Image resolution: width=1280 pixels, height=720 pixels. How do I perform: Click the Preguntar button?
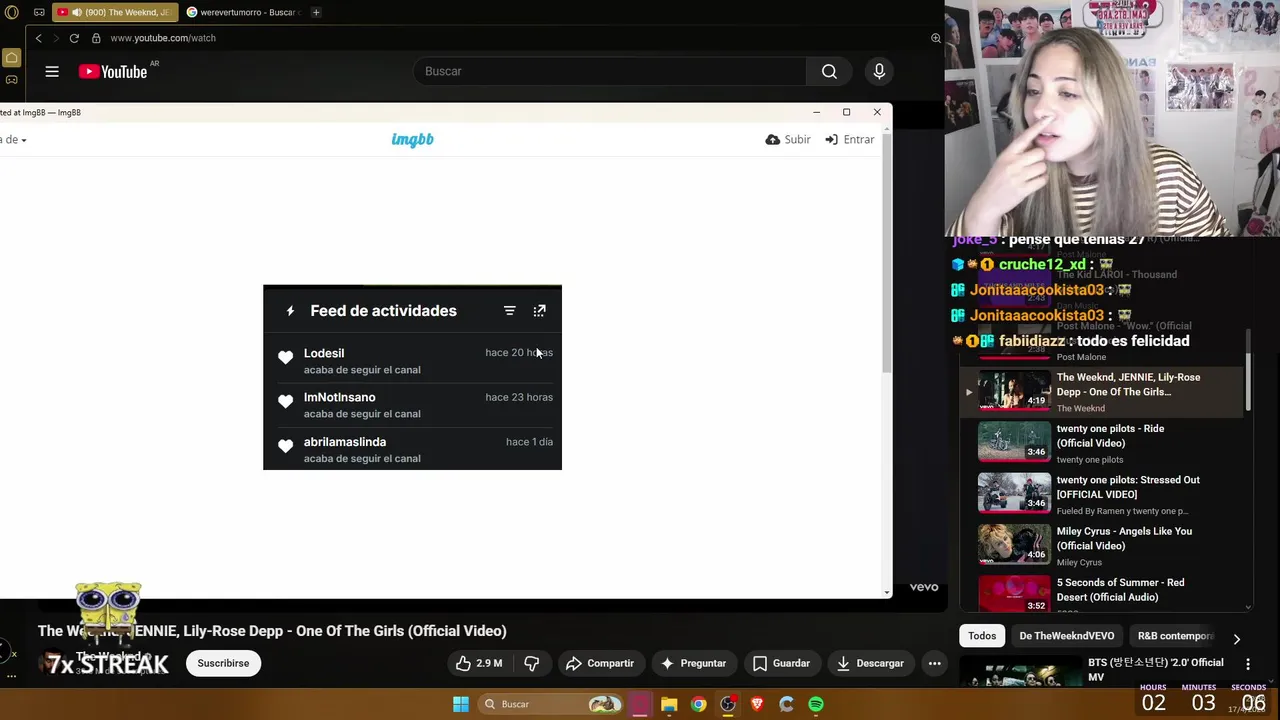[x=693, y=663]
